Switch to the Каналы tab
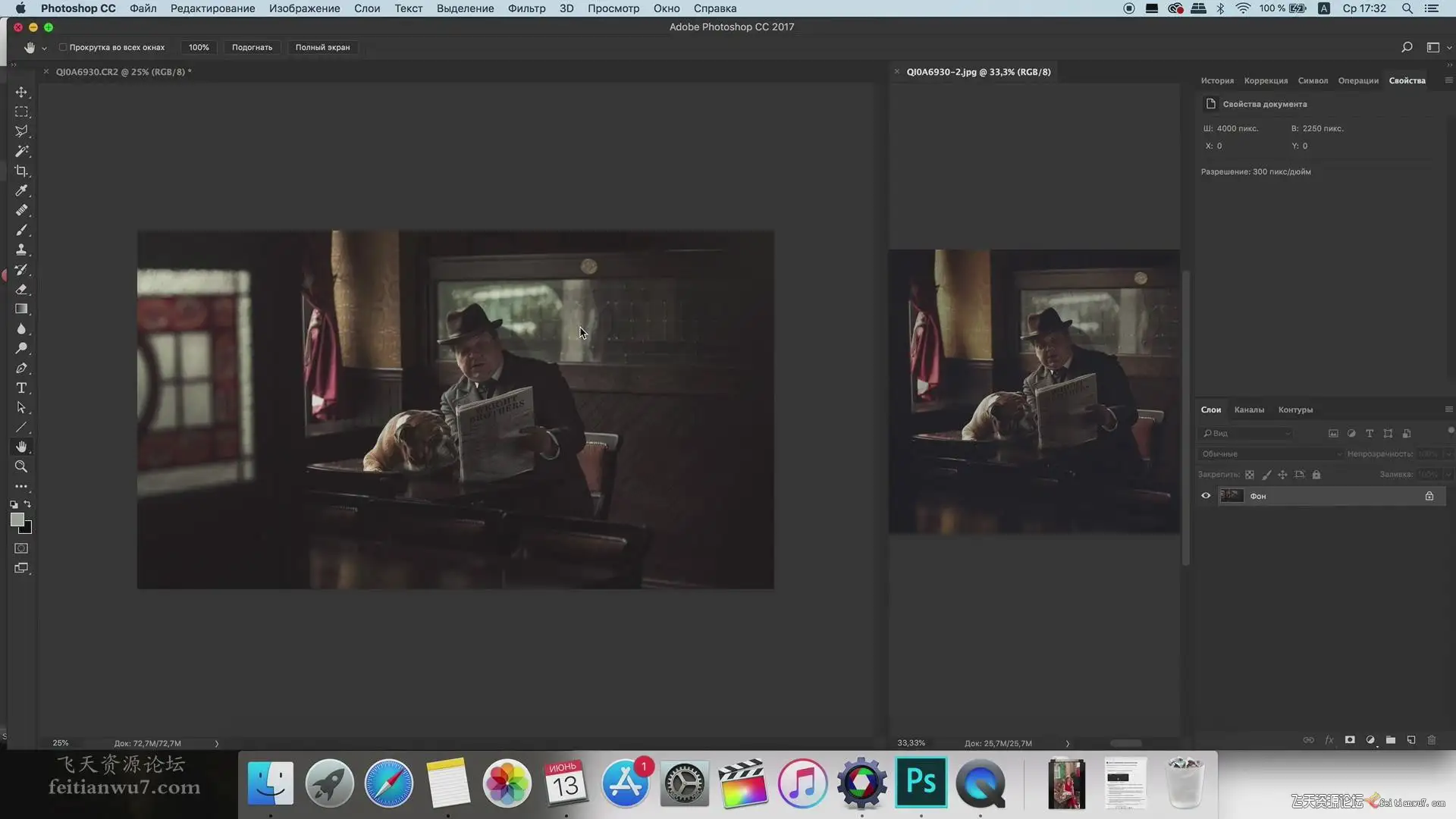 coord(1249,410)
